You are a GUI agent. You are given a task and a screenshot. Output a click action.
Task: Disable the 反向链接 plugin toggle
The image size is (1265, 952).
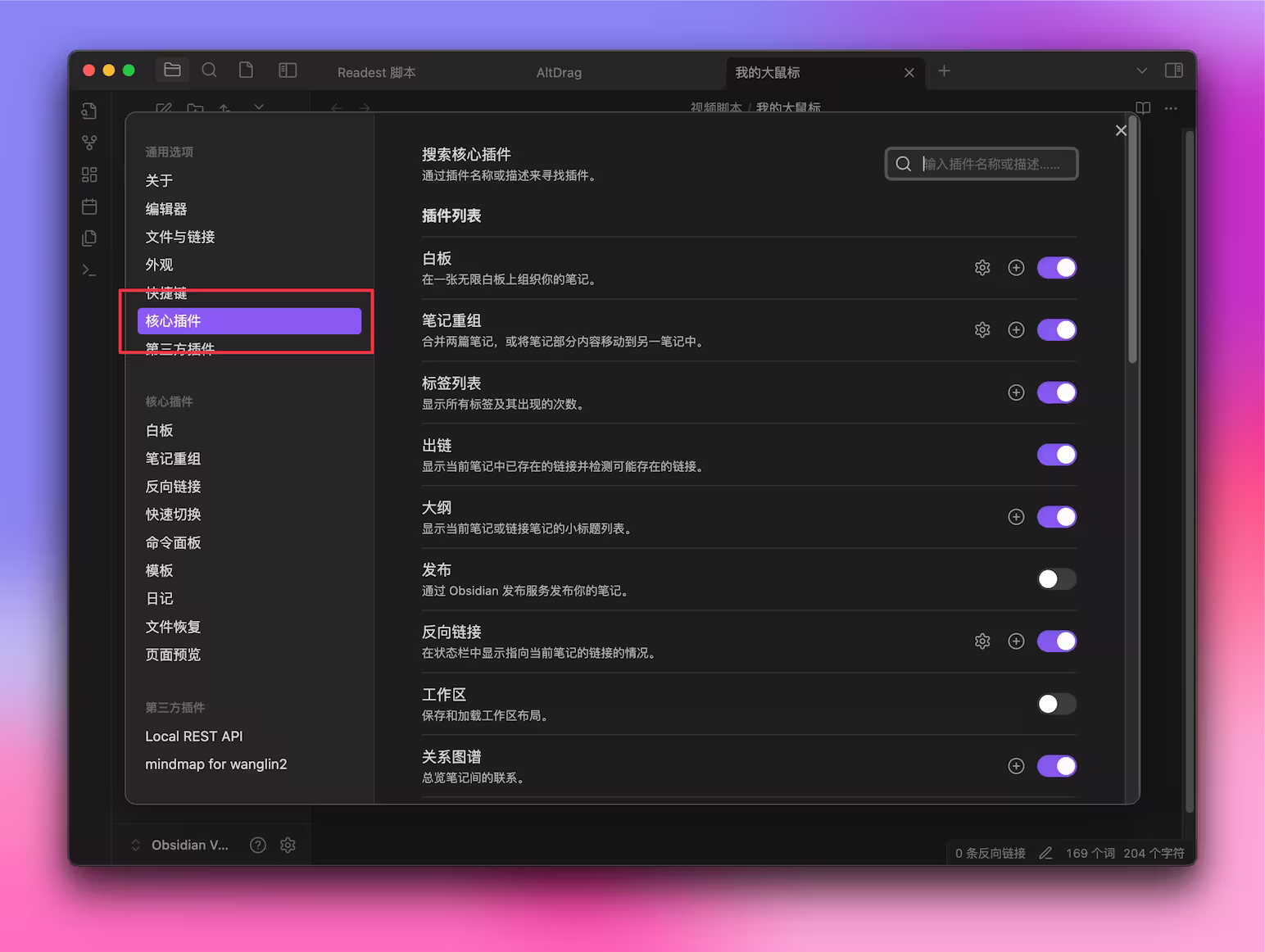[1057, 641]
